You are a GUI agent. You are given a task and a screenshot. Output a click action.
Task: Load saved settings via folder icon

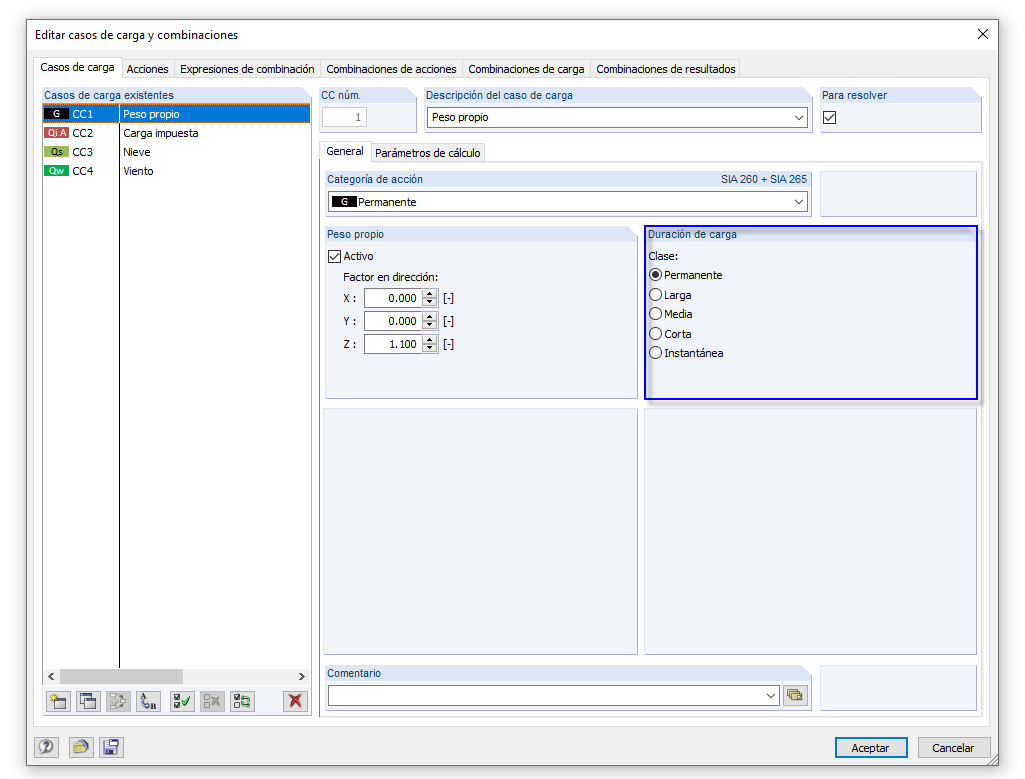(x=80, y=747)
